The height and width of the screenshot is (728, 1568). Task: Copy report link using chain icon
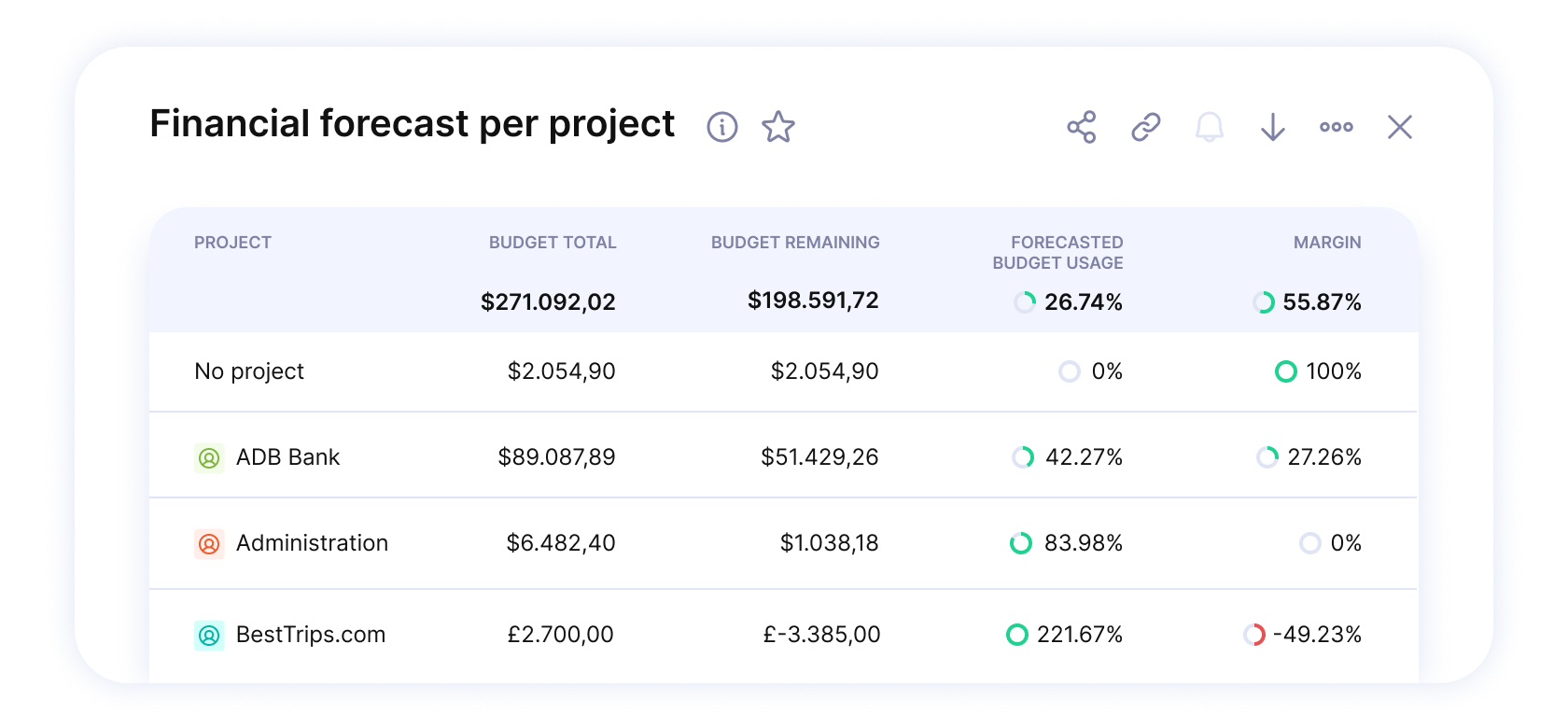[1145, 127]
